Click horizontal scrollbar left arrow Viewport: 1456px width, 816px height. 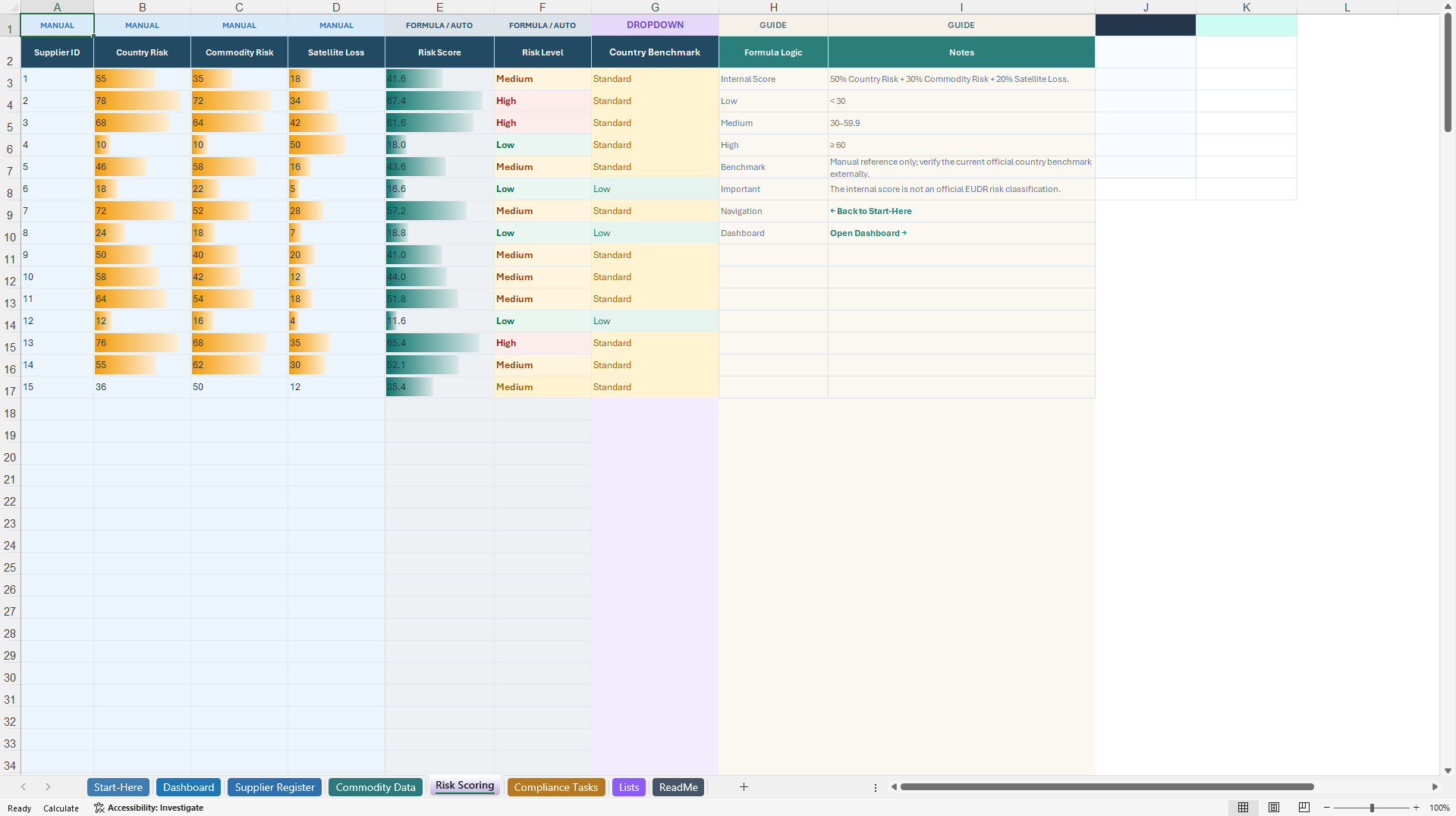[894, 787]
